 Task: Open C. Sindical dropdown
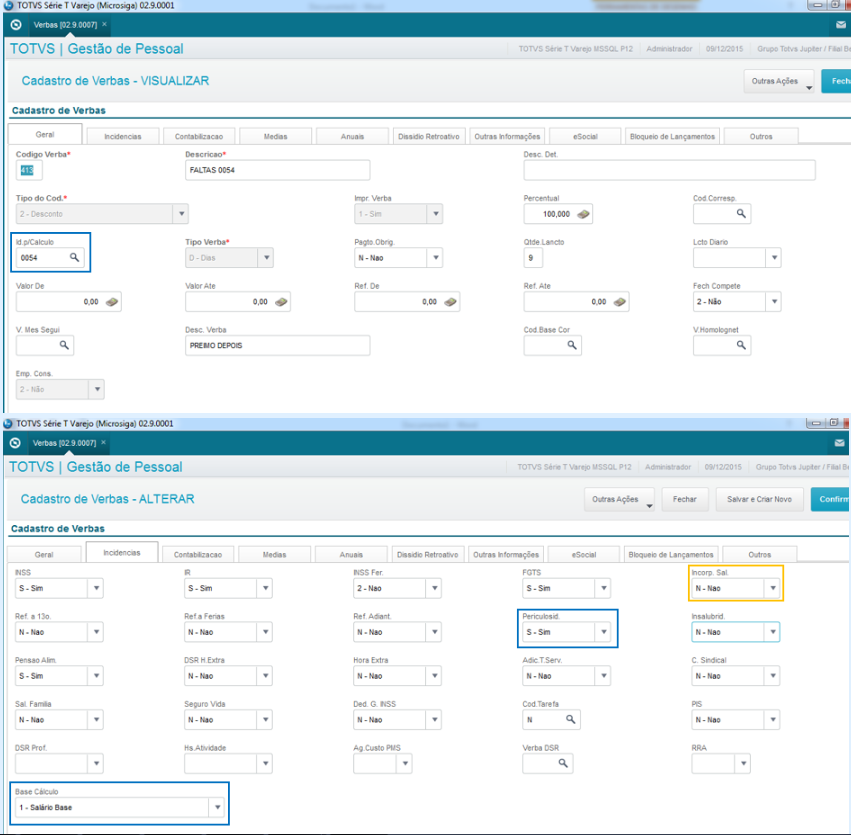pos(773,676)
